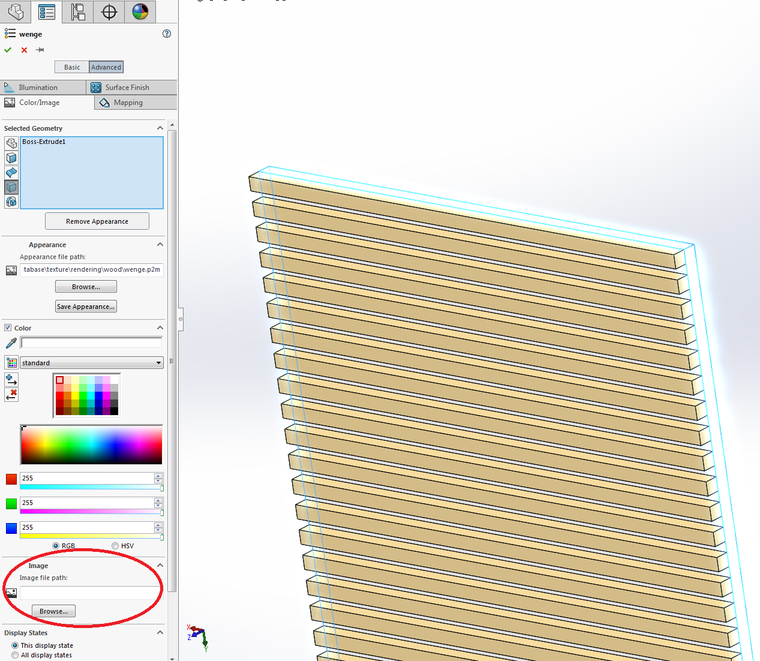This screenshot has height=661, width=760.
Task: Collapse the Selected Geometry section
Action: point(160,128)
